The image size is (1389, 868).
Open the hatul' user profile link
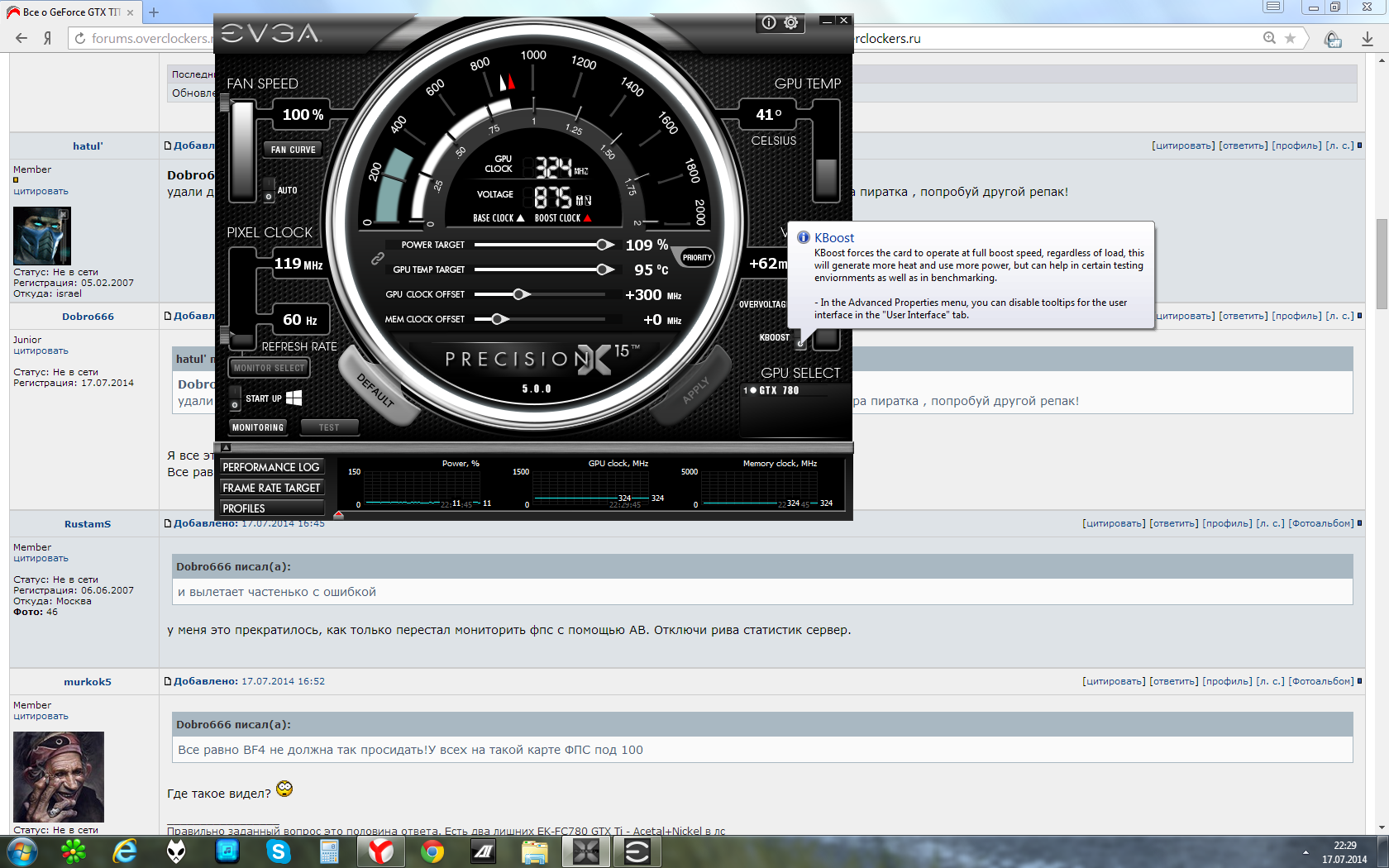click(x=88, y=146)
